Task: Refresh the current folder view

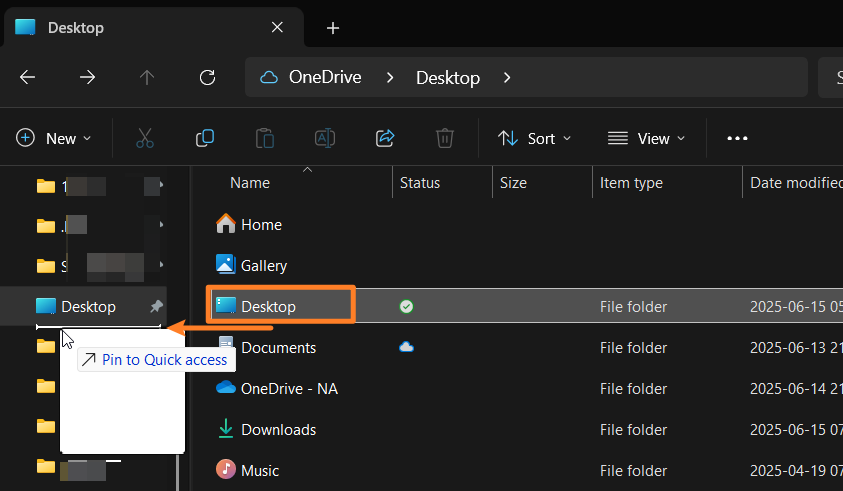Action: click(x=208, y=77)
